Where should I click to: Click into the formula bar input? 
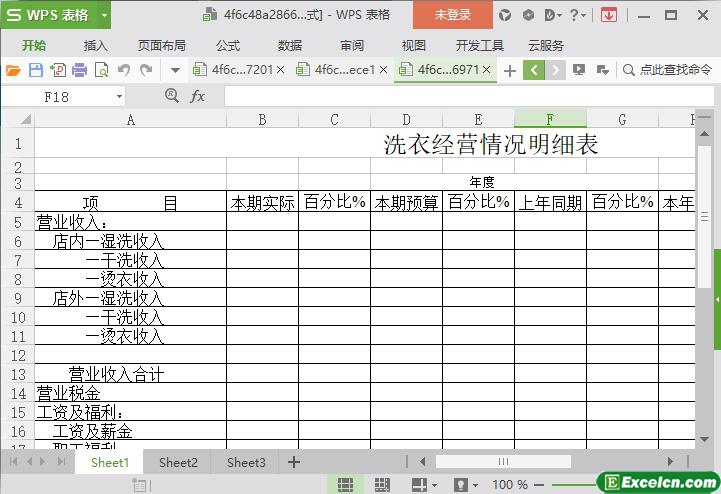(x=469, y=97)
